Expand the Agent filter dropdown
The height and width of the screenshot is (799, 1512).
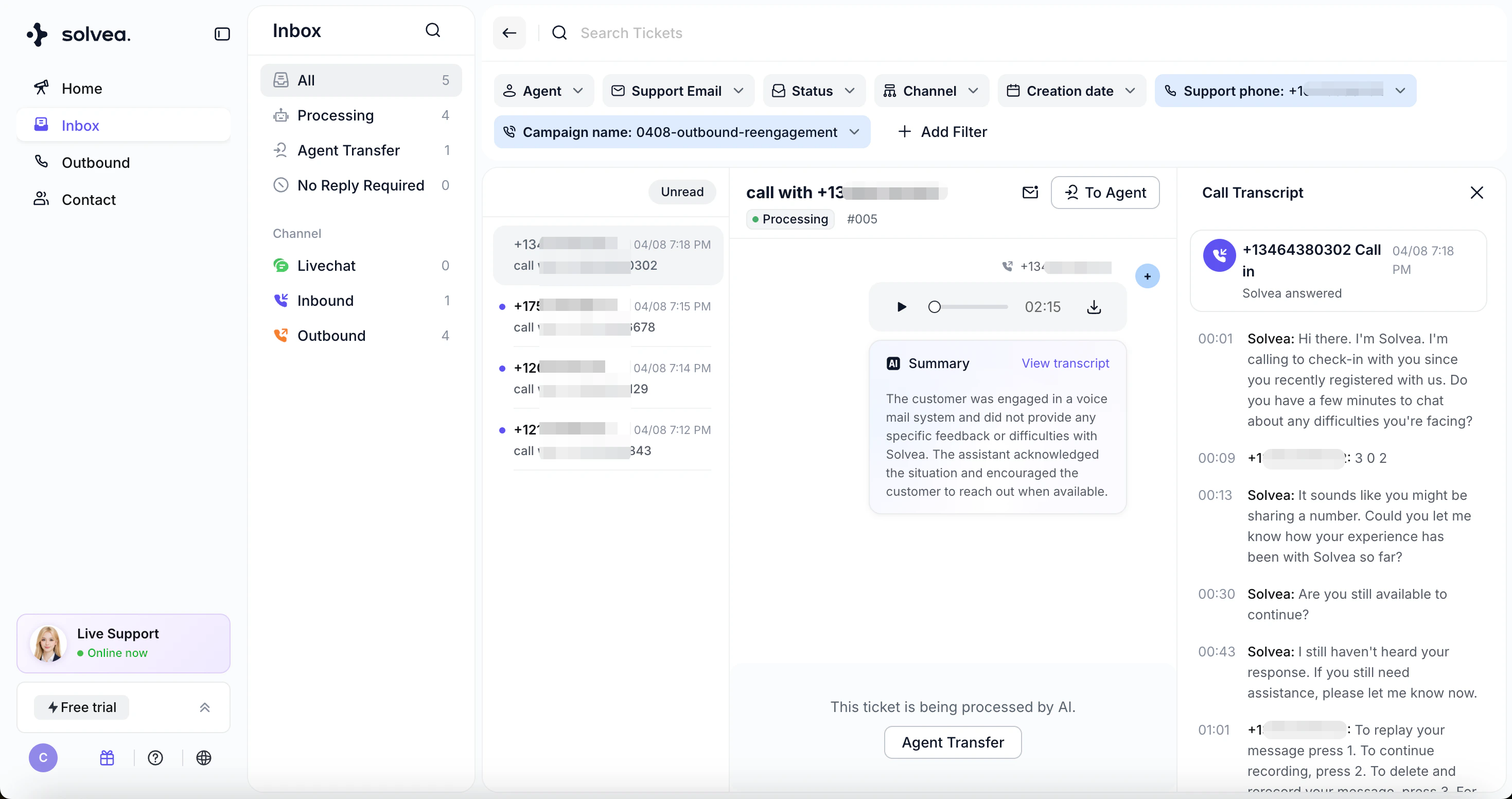point(543,91)
